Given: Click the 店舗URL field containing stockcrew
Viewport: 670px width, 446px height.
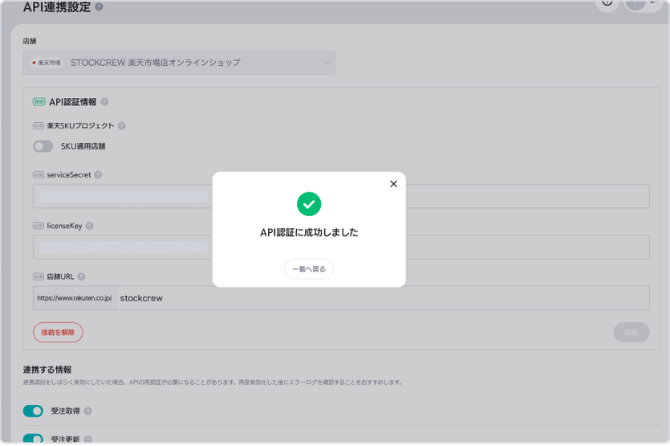Looking at the screenshot, I should tap(380, 298).
